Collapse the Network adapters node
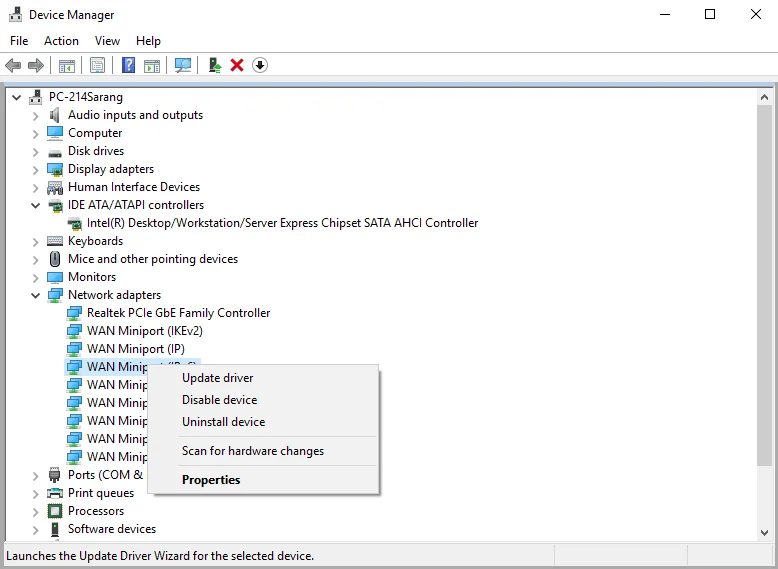 [x=35, y=295]
